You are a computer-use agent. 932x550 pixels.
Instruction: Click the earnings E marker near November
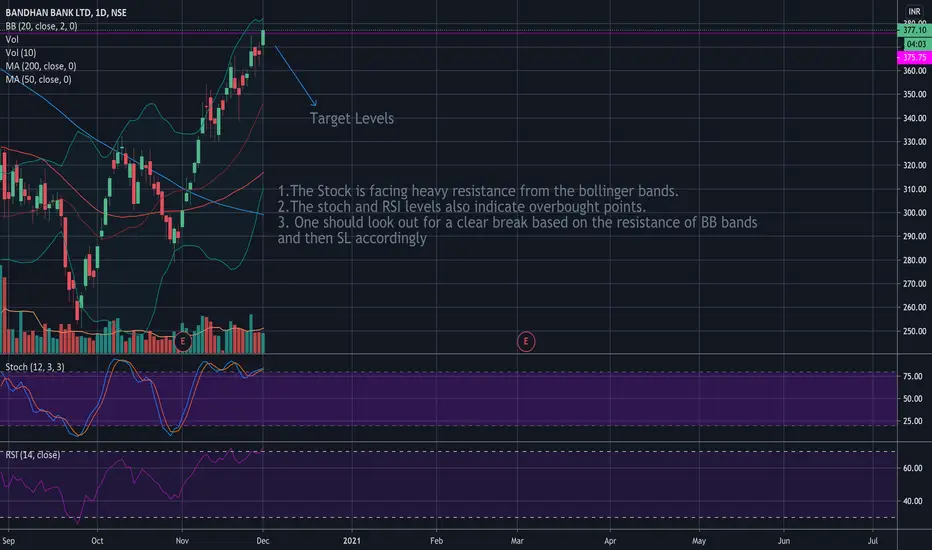click(182, 341)
